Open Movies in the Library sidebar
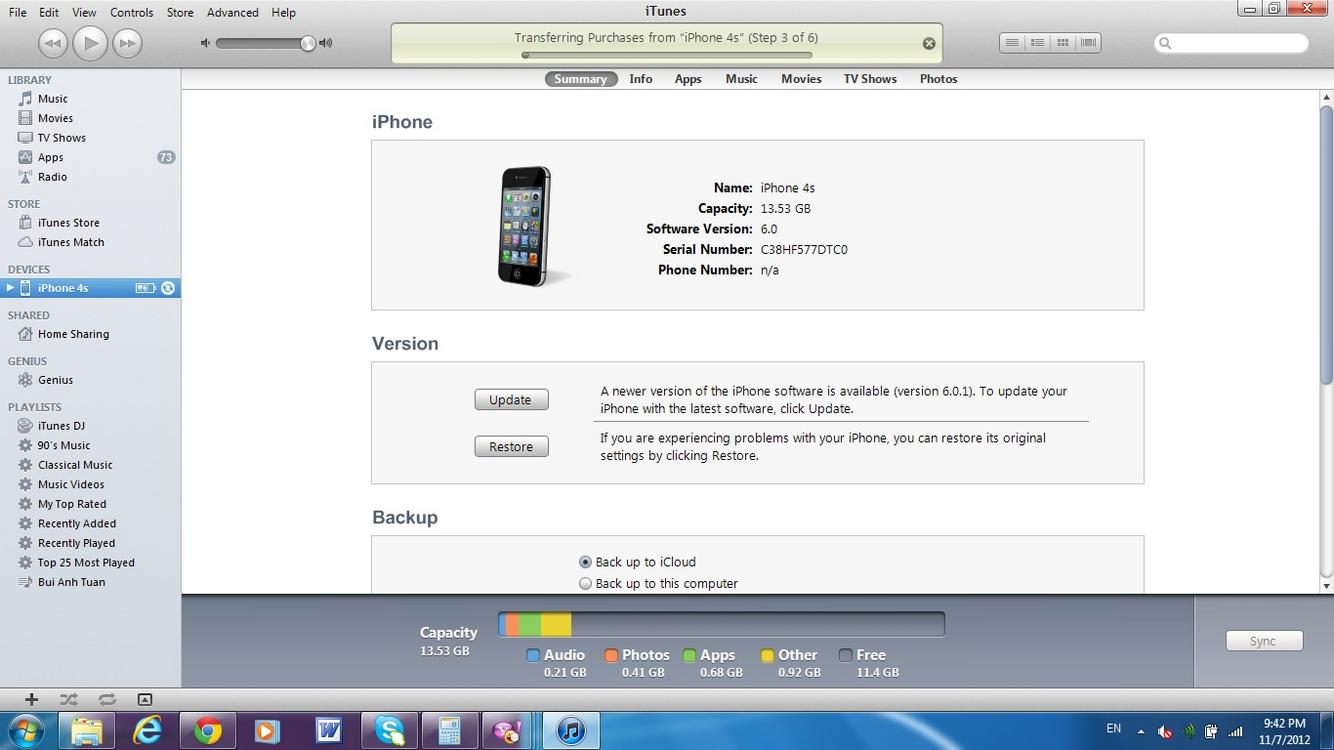This screenshot has height=750, width=1334. point(55,118)
